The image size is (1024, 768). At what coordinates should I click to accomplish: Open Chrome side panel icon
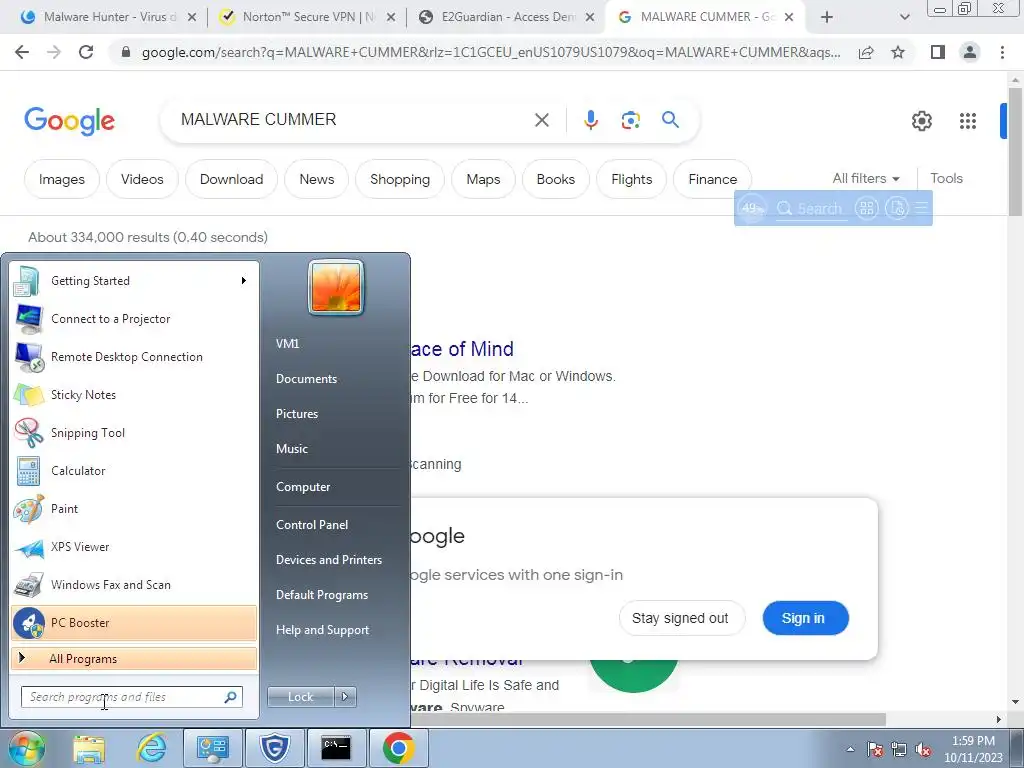click(x=938, y=52)
